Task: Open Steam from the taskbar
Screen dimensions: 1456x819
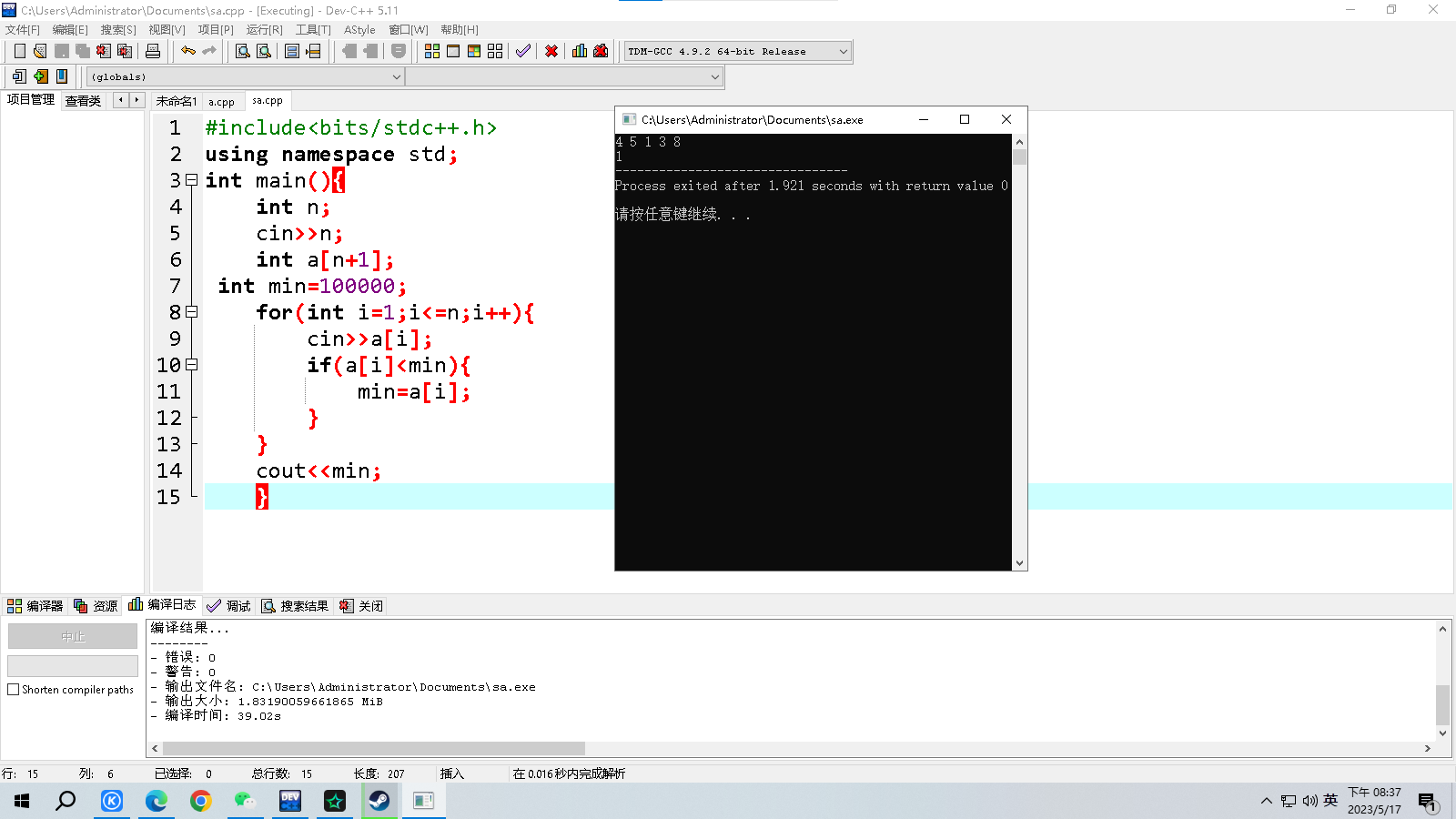Action: (x=379, y=801)
